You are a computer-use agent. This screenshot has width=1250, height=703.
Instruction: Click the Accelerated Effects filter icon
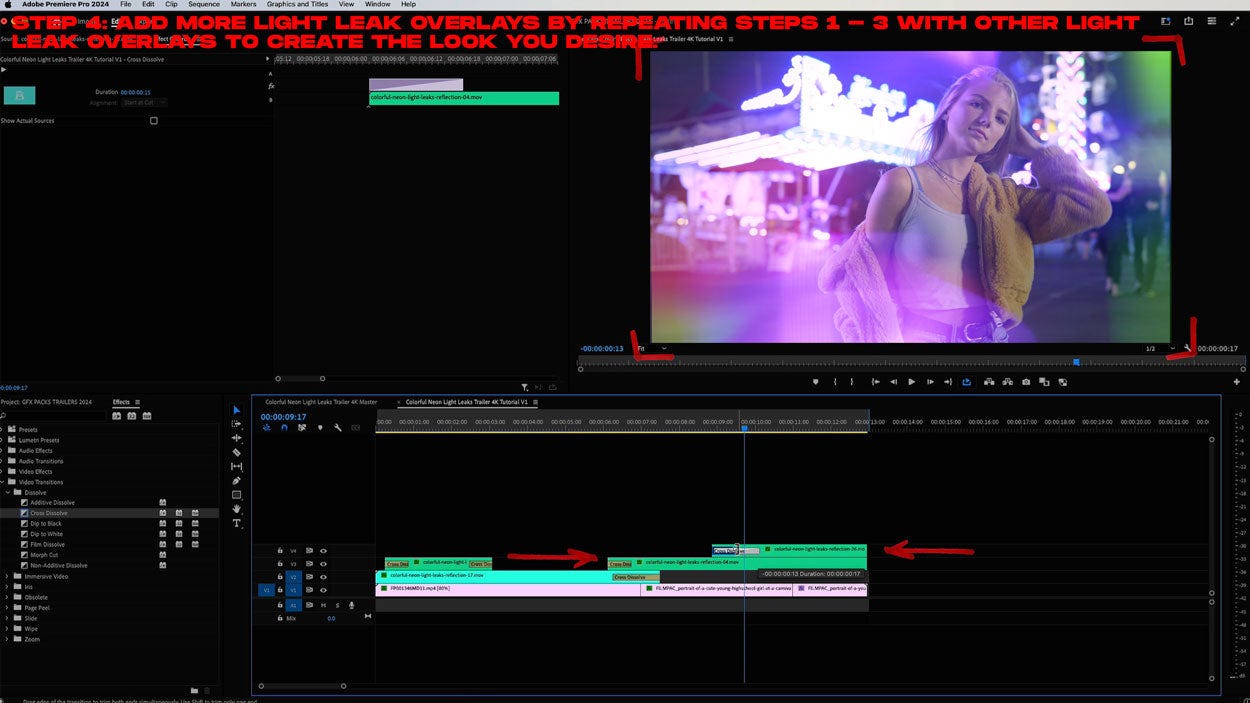(116, 415)
